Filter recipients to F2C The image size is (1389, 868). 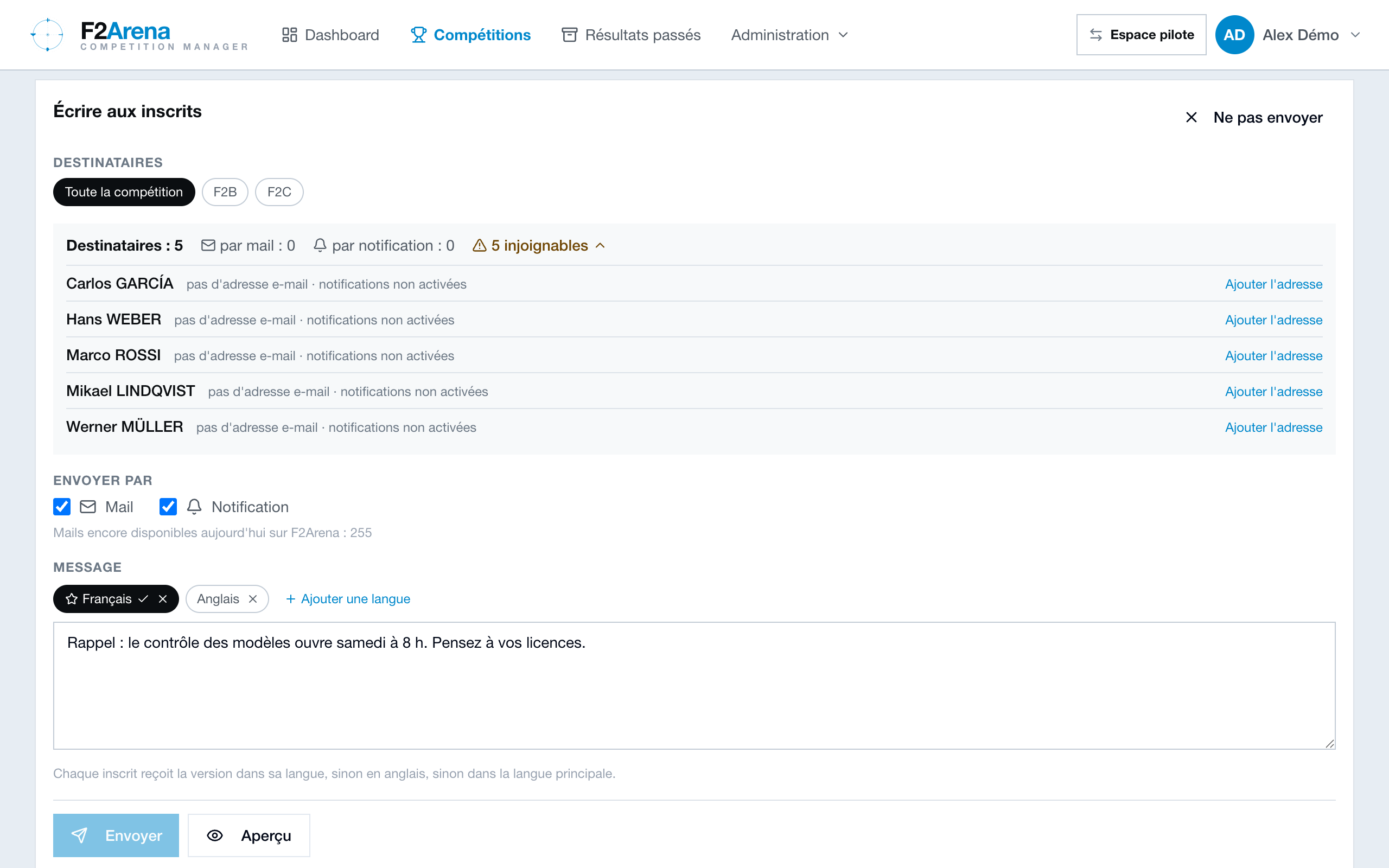click(279, 192)
